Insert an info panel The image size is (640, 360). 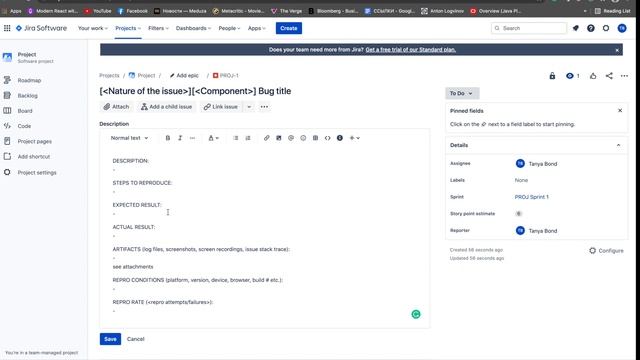click(340, 138)
